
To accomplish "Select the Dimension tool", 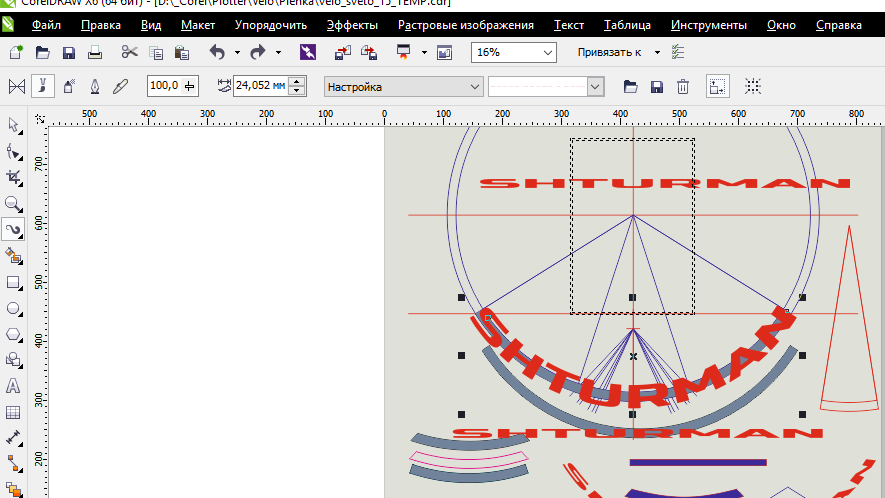I will 13,438.
